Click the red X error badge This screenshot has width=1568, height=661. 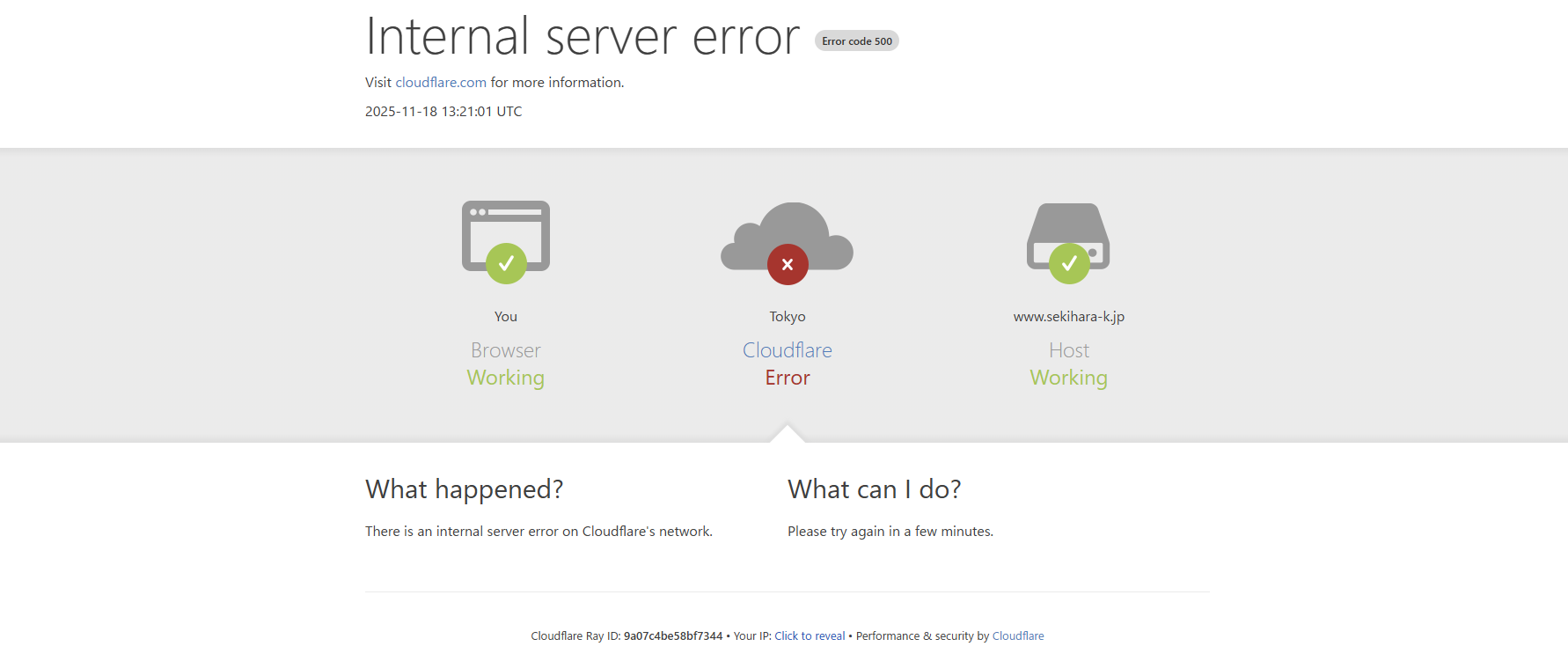pyautogui.click(x=788, y=264)
